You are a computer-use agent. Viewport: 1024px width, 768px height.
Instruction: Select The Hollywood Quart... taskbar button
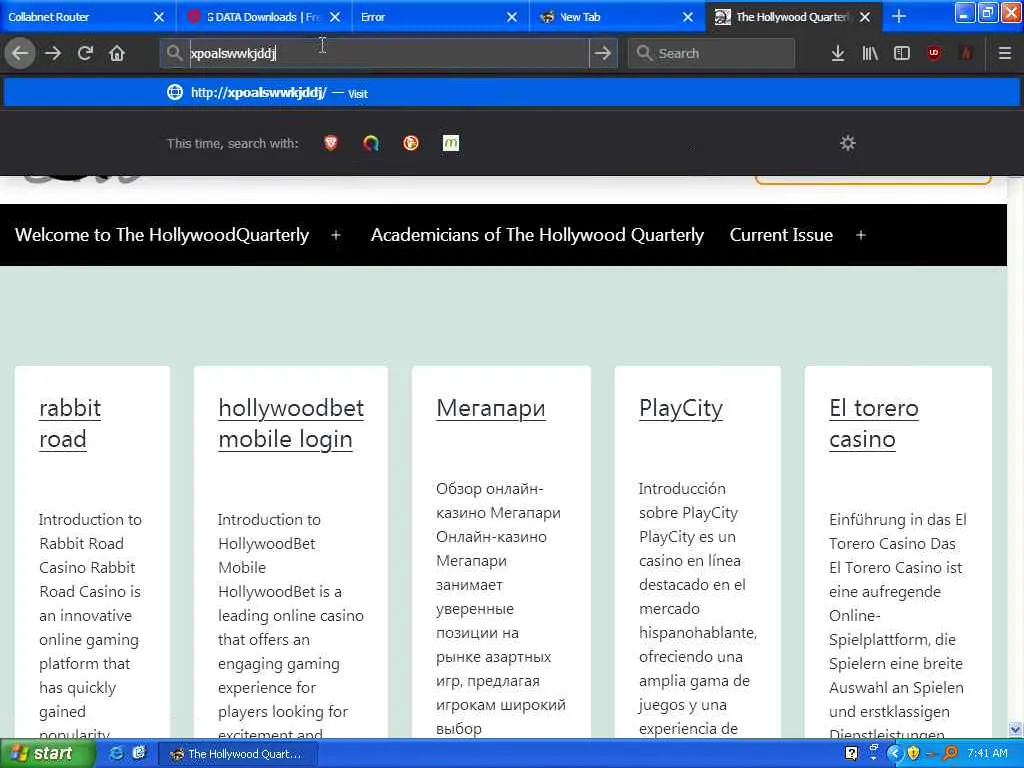click(238, 754)
